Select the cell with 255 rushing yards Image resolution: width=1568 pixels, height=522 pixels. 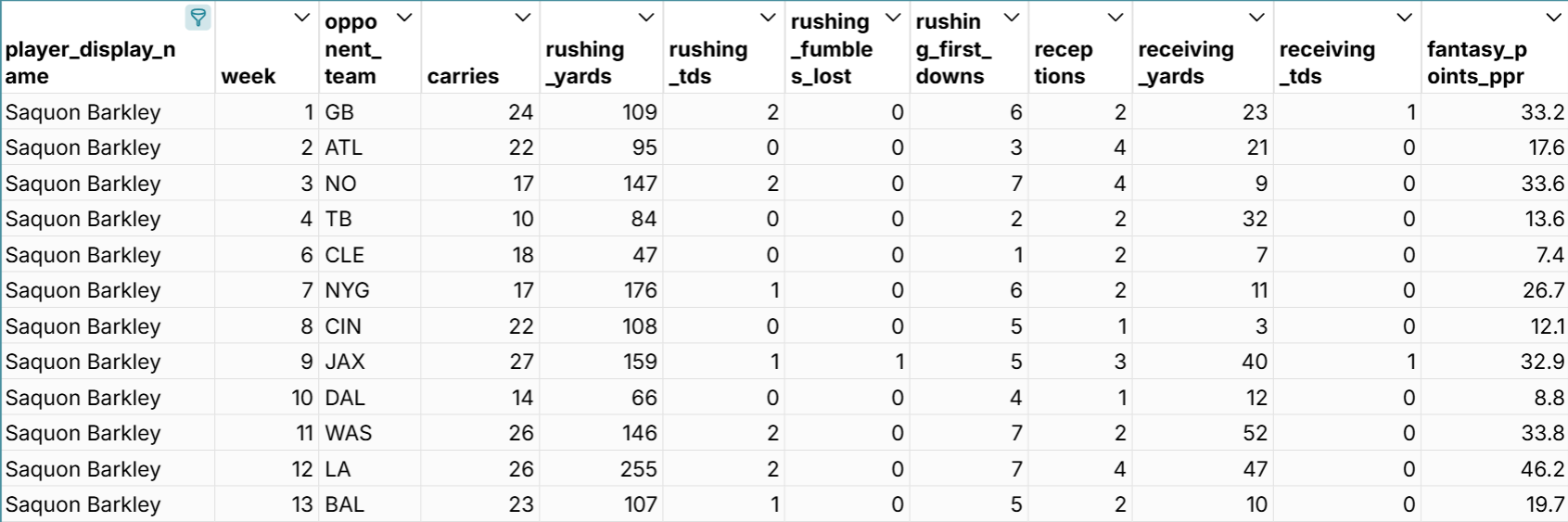pos(601,469)
